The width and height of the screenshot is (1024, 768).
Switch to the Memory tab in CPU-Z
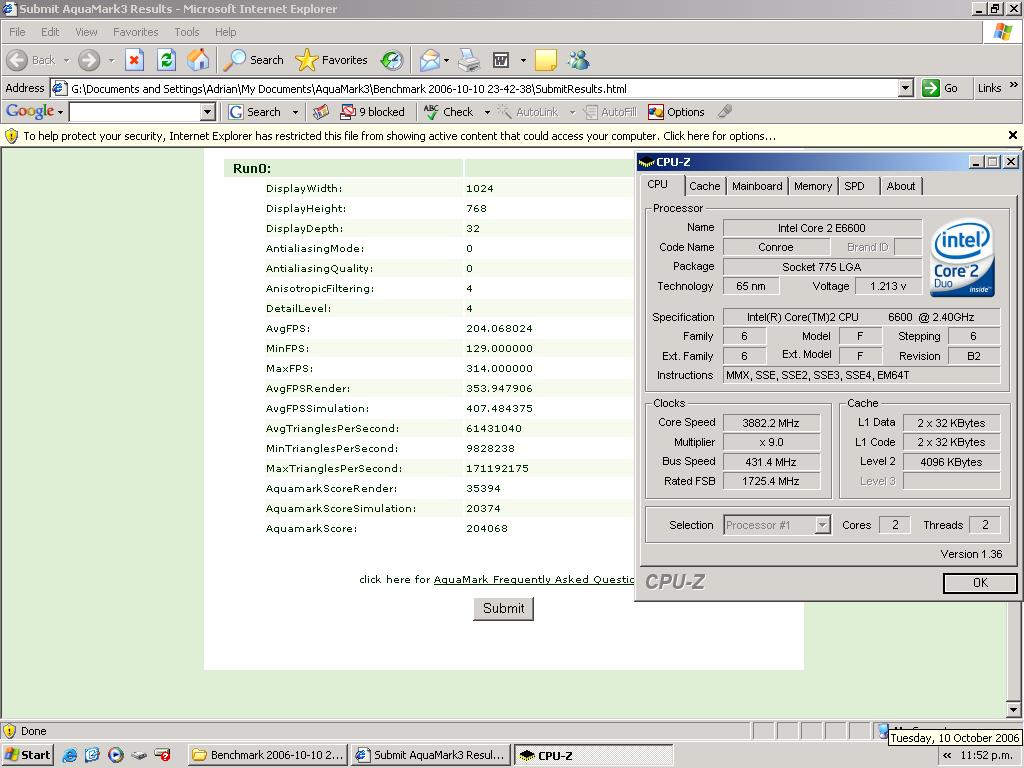[x=813, y=186]
